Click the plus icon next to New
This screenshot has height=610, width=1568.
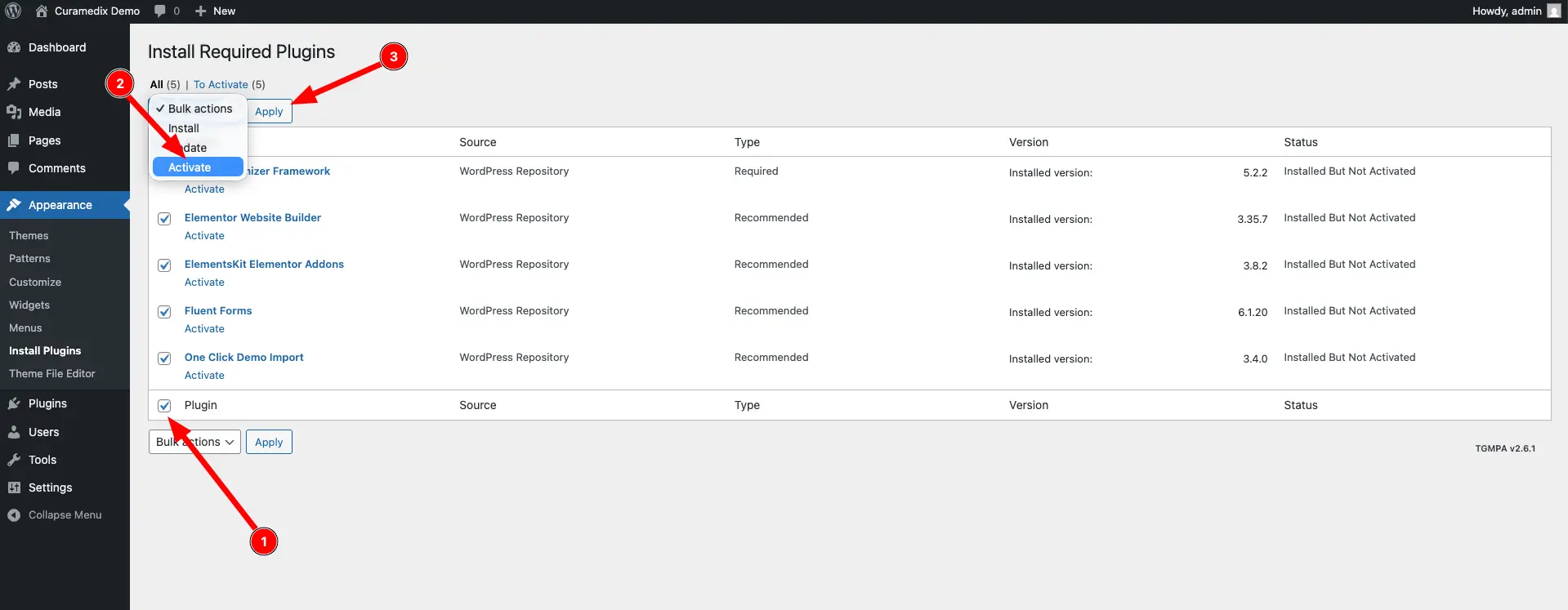point(200,11)
